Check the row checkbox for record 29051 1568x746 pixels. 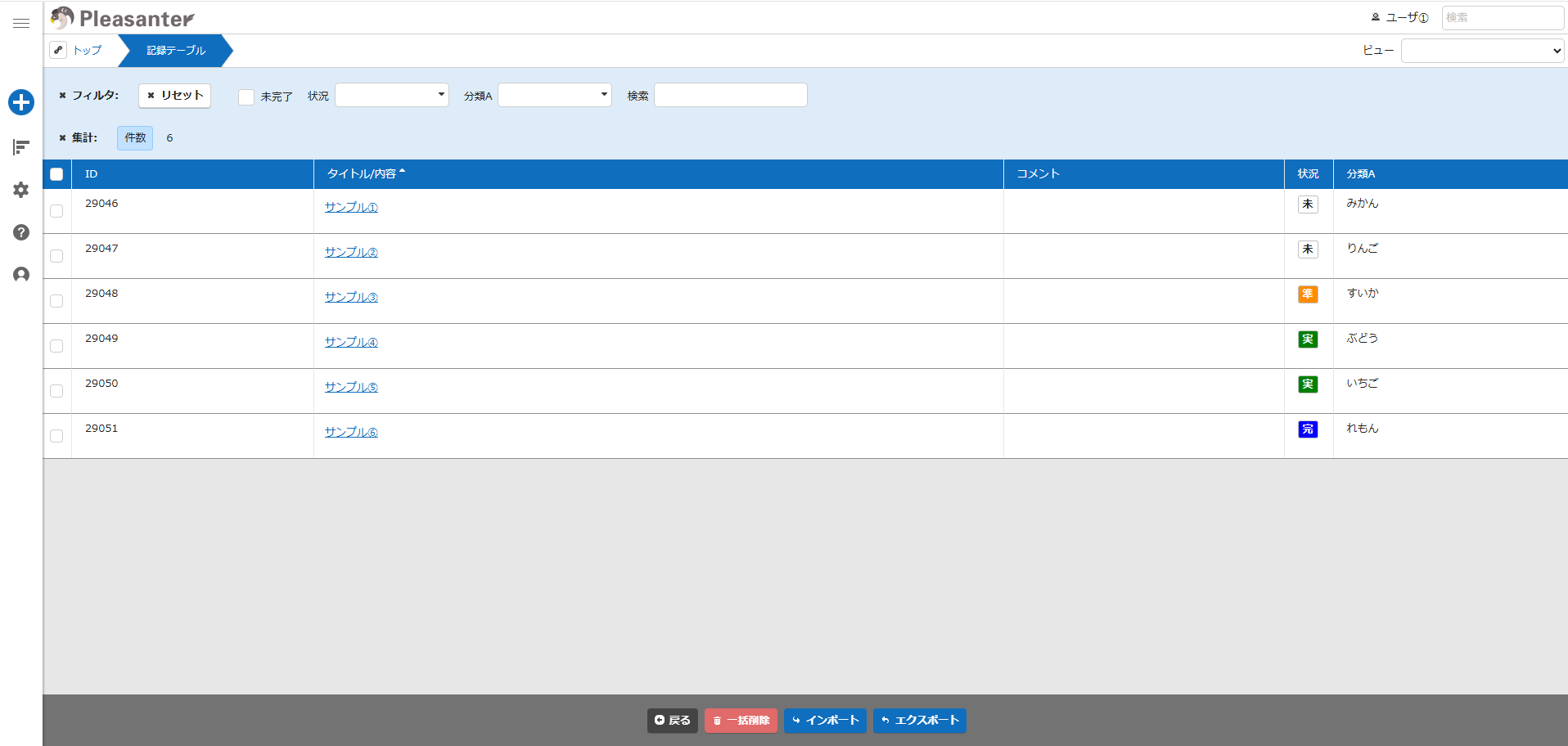pyautogui.click(x=56, y=436)
